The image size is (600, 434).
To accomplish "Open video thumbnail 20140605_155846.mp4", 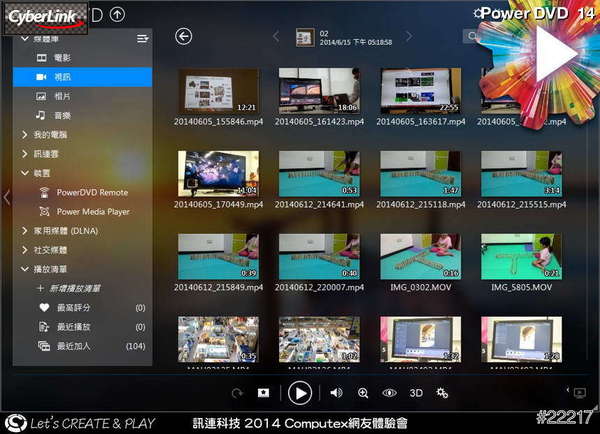I will click(218, 91).
